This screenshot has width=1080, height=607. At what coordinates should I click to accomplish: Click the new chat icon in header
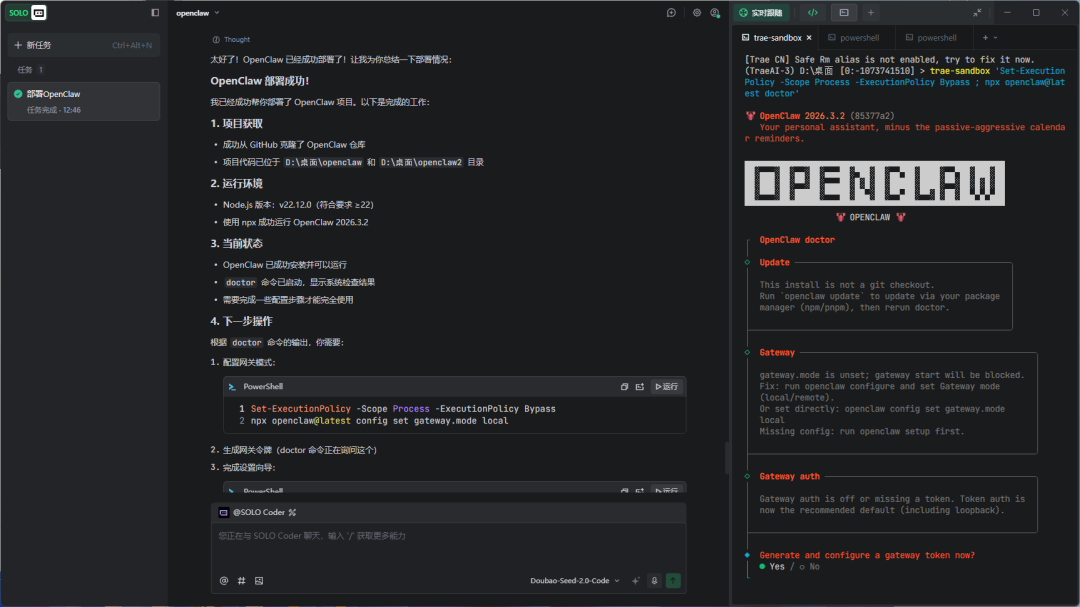pos(671,13)
